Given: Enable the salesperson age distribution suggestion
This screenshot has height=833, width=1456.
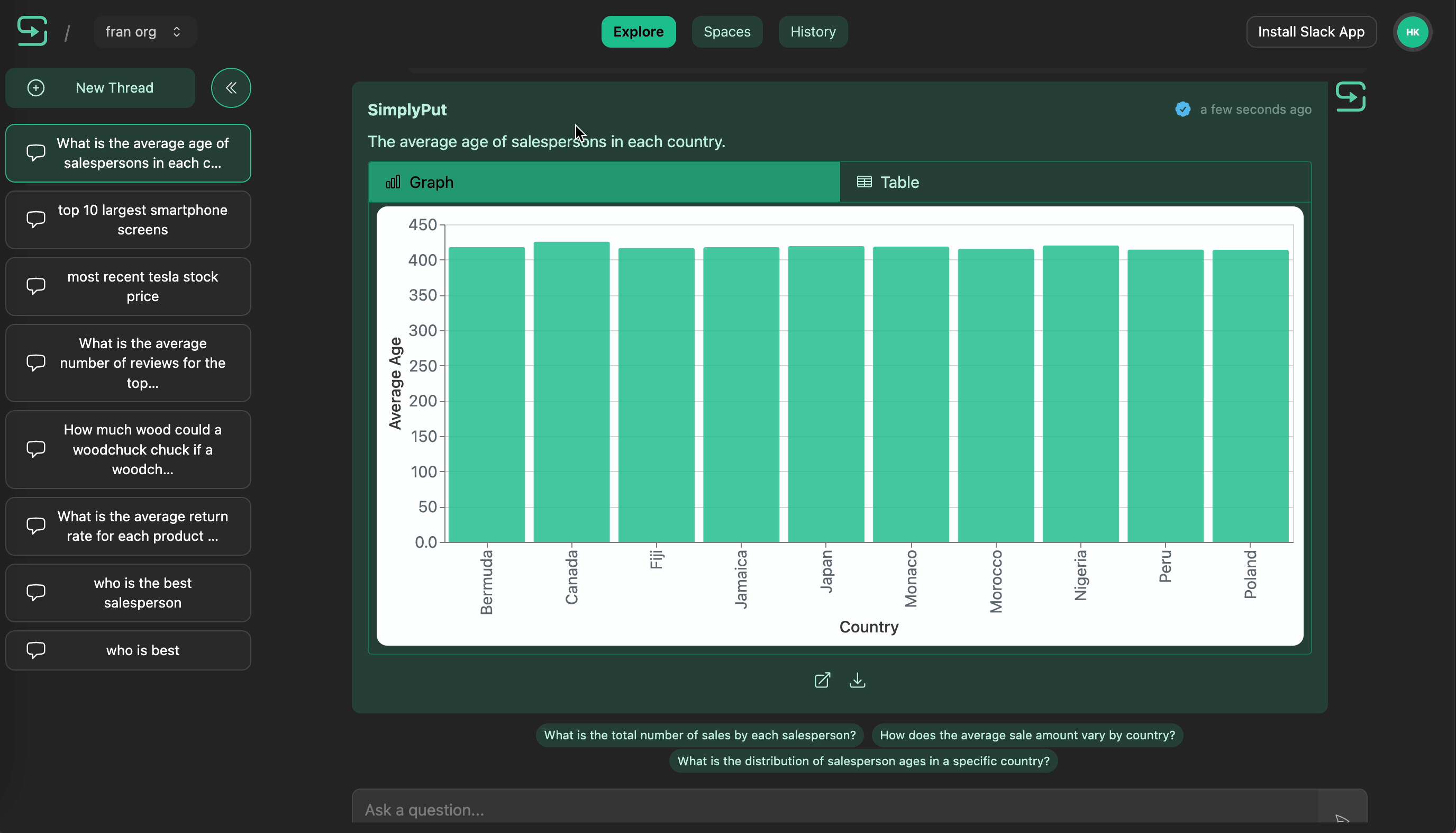Looking at the screenshot, I should tap(863, 761).
